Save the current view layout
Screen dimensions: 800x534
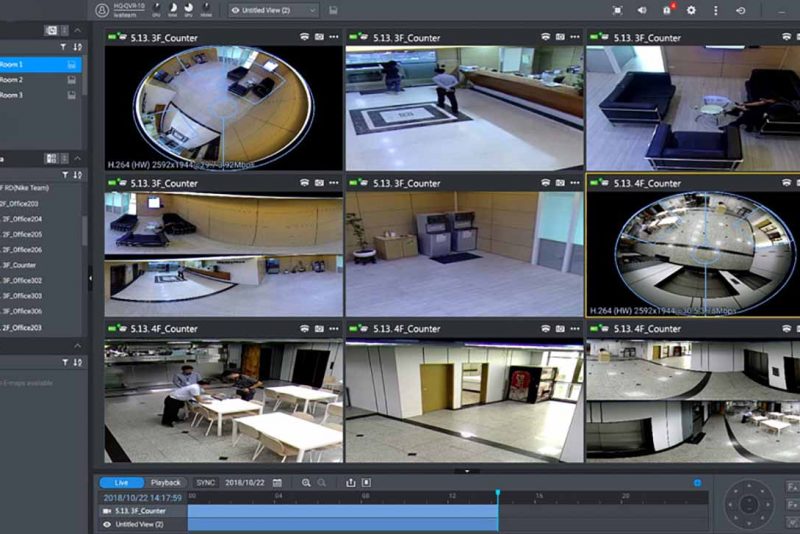(x=333, y=10)
